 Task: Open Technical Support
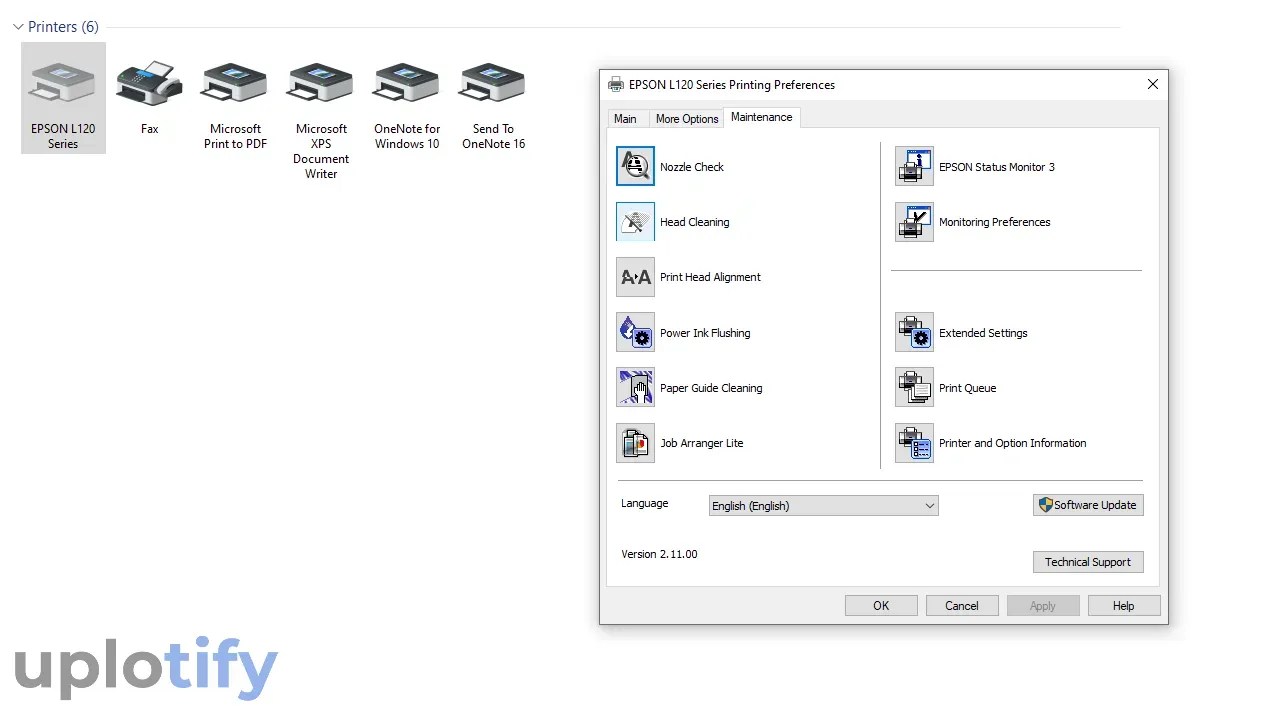pos(1088,562)
